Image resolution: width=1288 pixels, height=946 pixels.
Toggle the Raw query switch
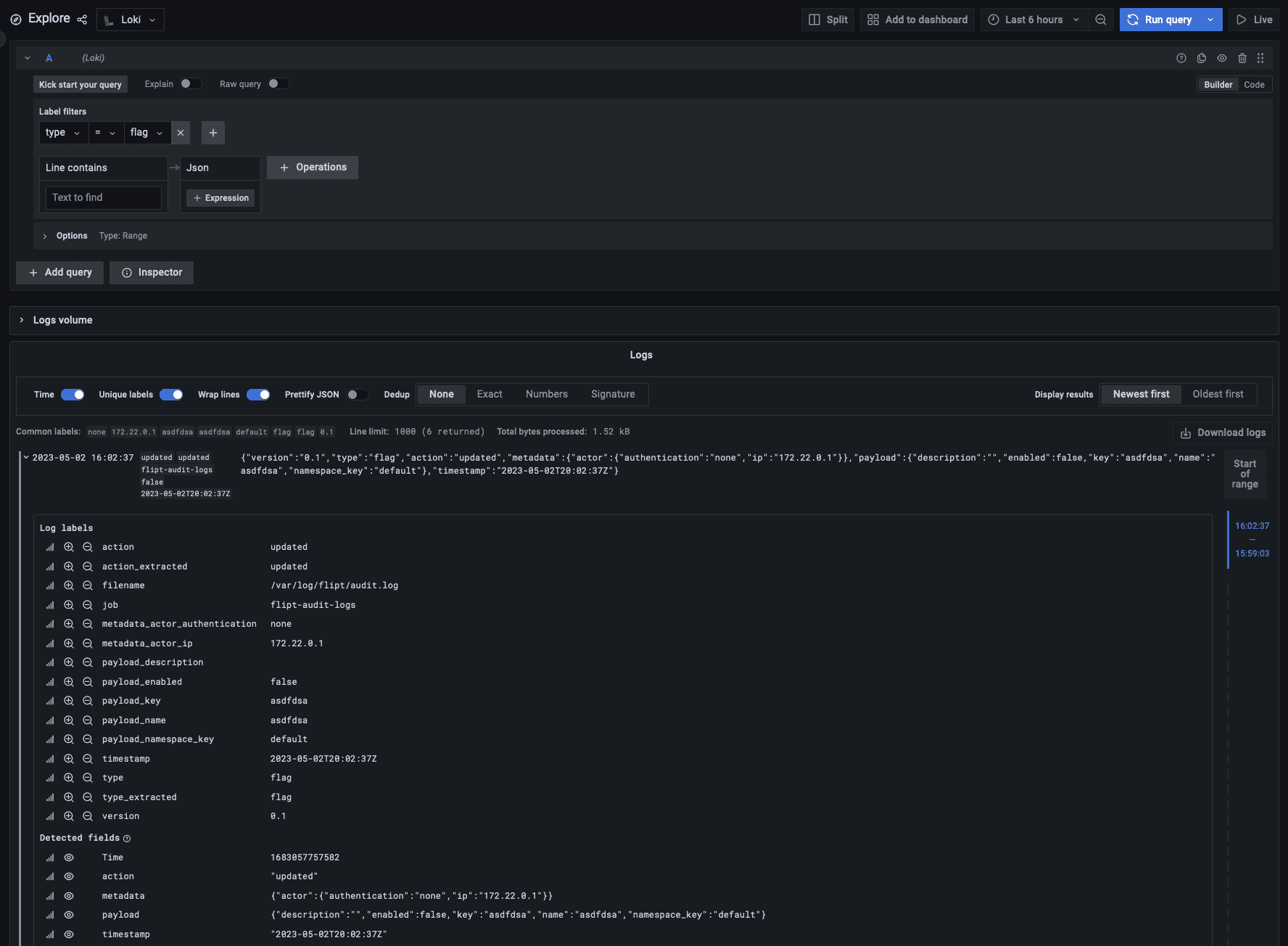[278, 83]
